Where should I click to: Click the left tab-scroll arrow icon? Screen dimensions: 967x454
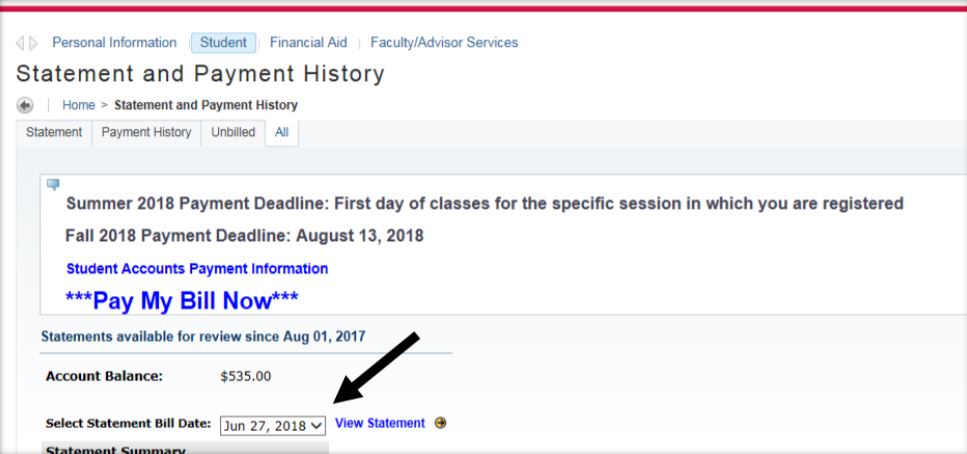coord(20,43)
